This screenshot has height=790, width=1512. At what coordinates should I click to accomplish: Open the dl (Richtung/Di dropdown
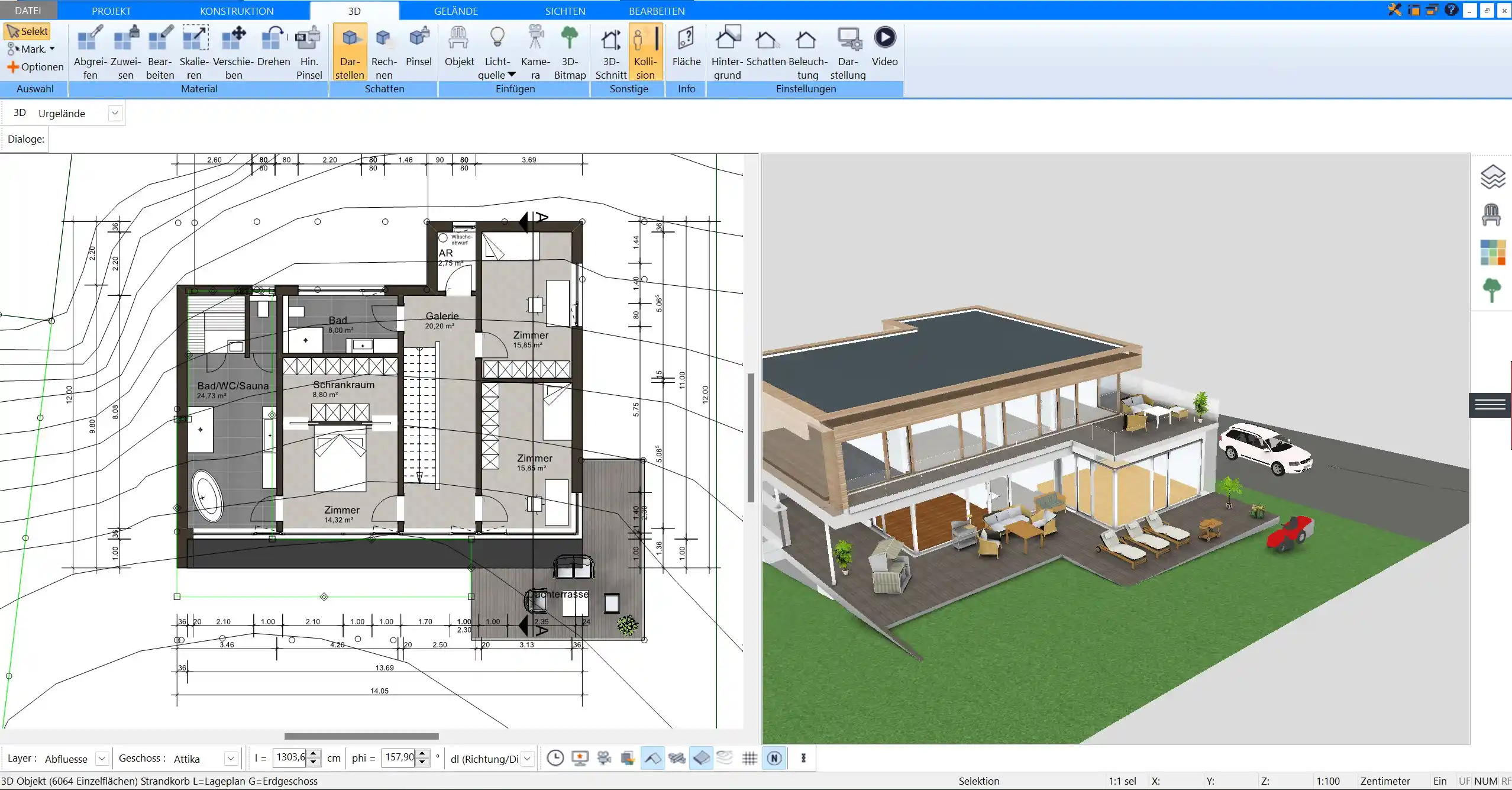point(528,758)
